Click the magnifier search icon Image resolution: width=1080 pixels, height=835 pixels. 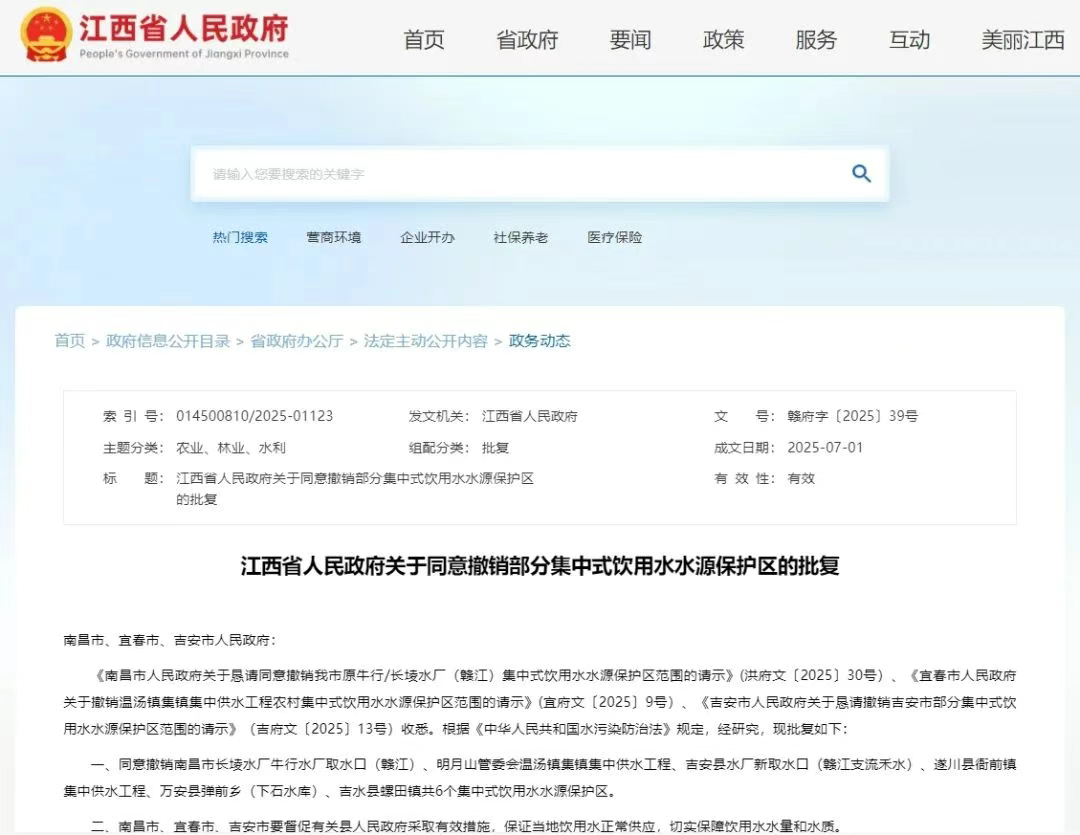click(x=861, y=174)
